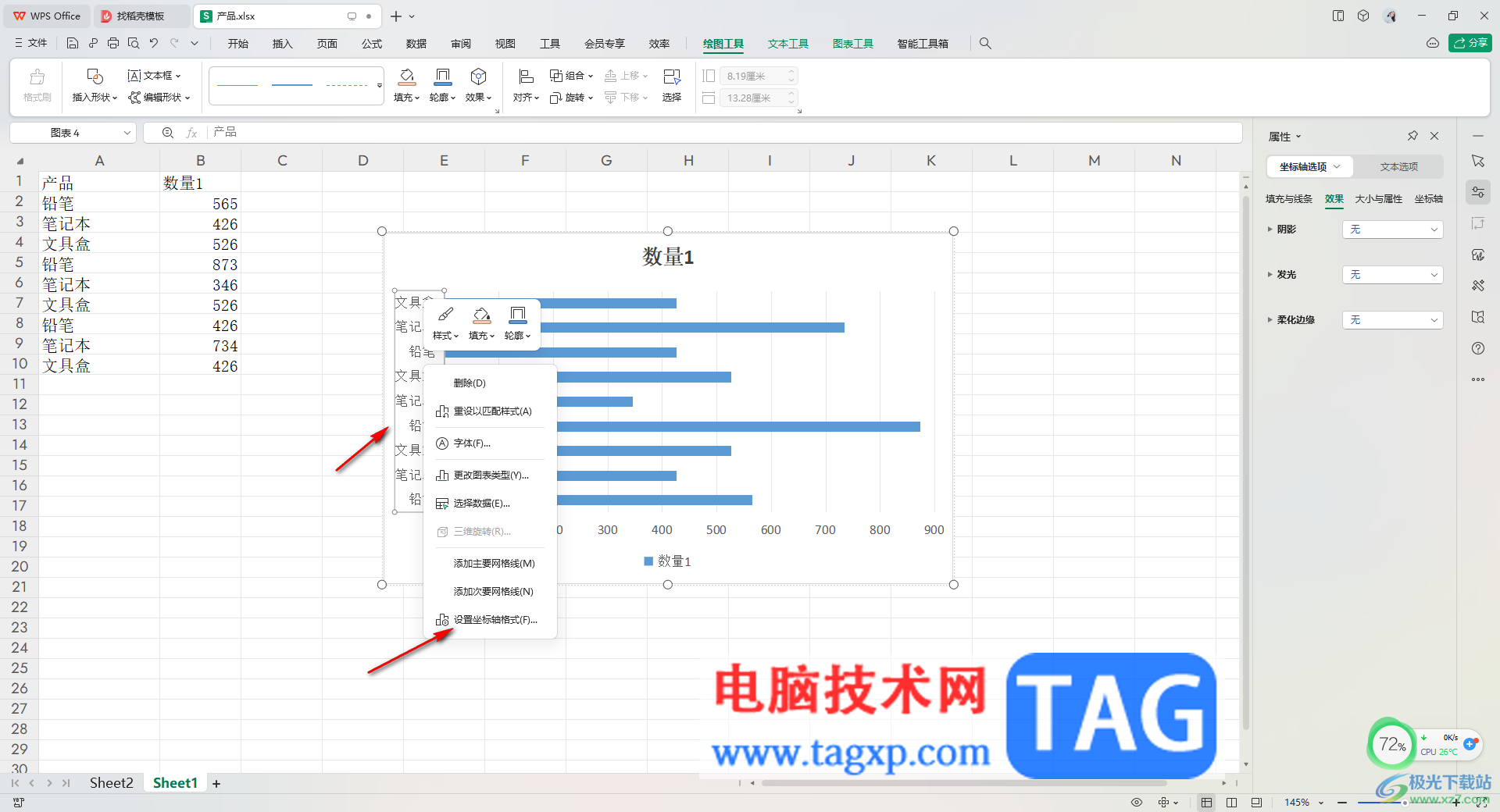Add a new sheet with plus button

[216, 784]
